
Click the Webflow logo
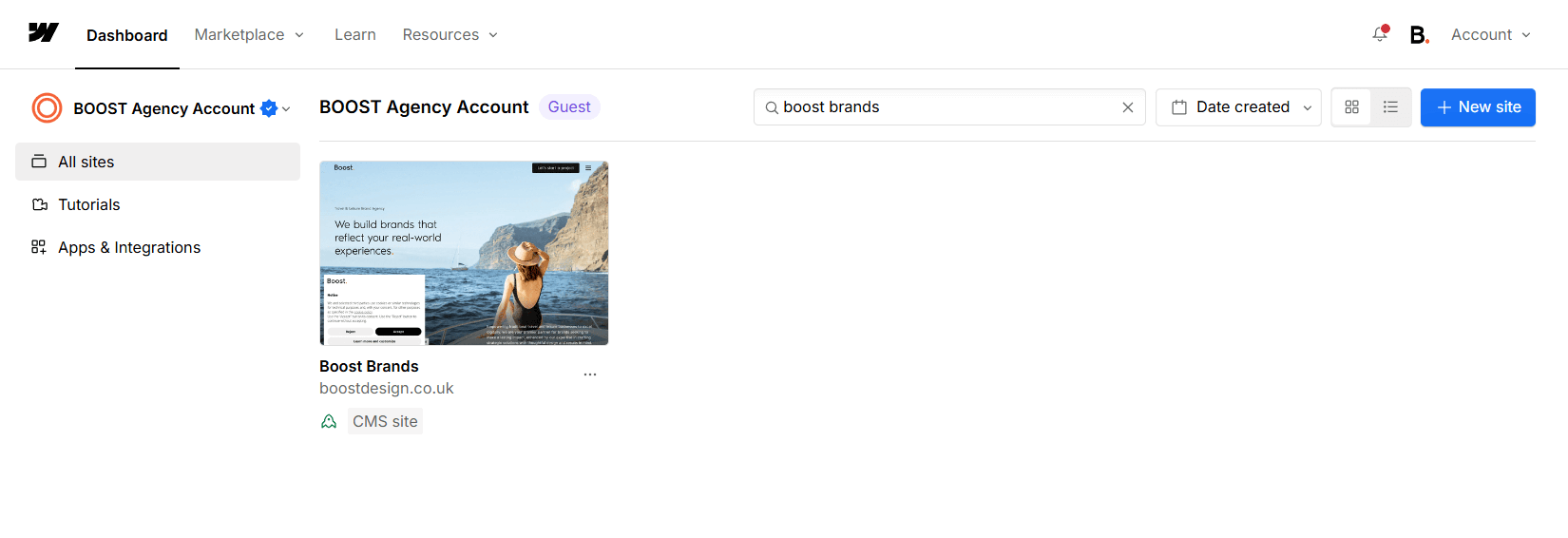point(44,33)
